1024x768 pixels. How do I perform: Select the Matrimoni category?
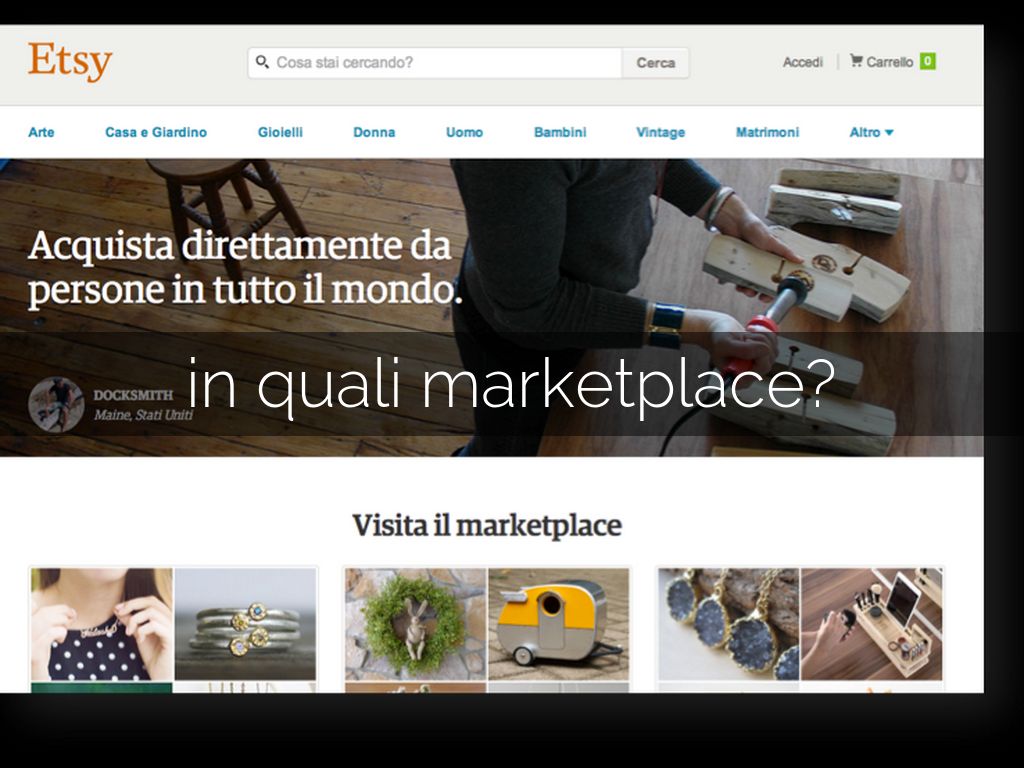pos(767,133)
